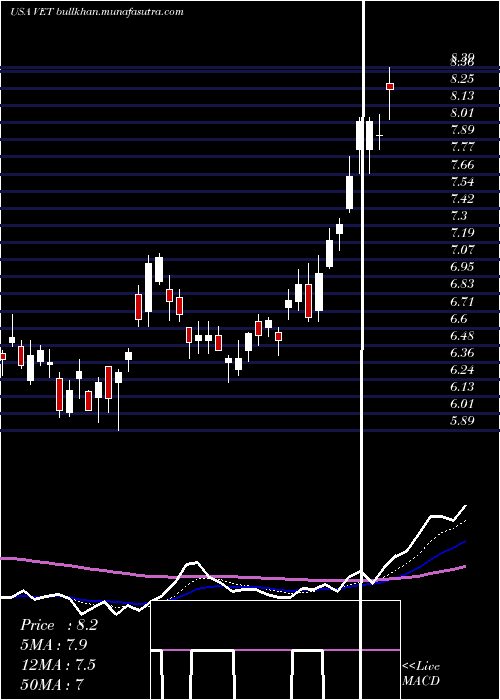Image resolution: width=500 pixels, height=700 pixels.
Task: Select the '50MA : 7' value
Action: (x=52, y=684)
